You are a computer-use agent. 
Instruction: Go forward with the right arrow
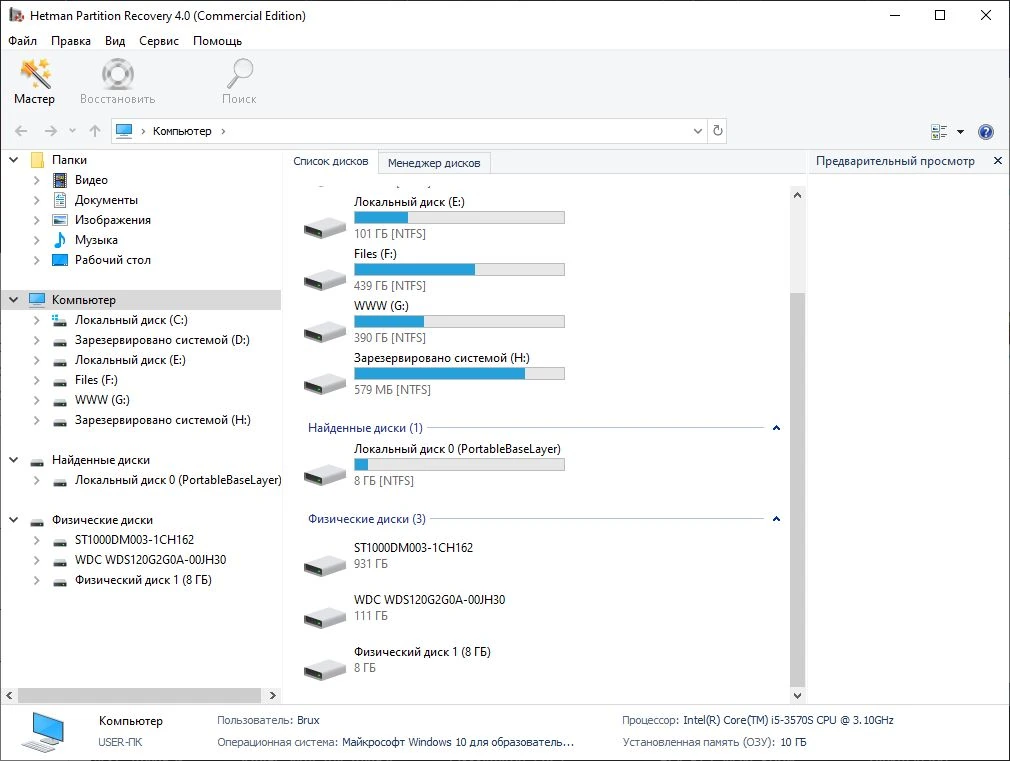point(50,131)
